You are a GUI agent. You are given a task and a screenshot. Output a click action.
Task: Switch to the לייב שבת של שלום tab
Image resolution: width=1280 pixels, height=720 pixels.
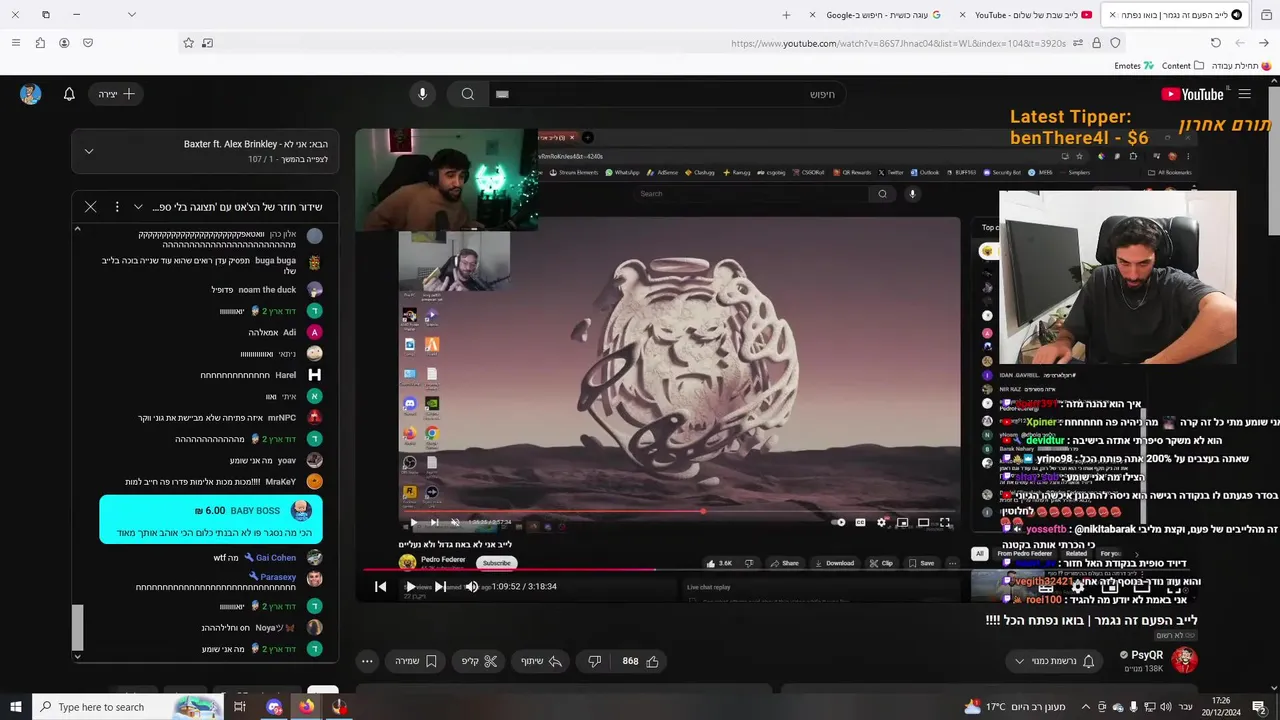pos(1025,15)
